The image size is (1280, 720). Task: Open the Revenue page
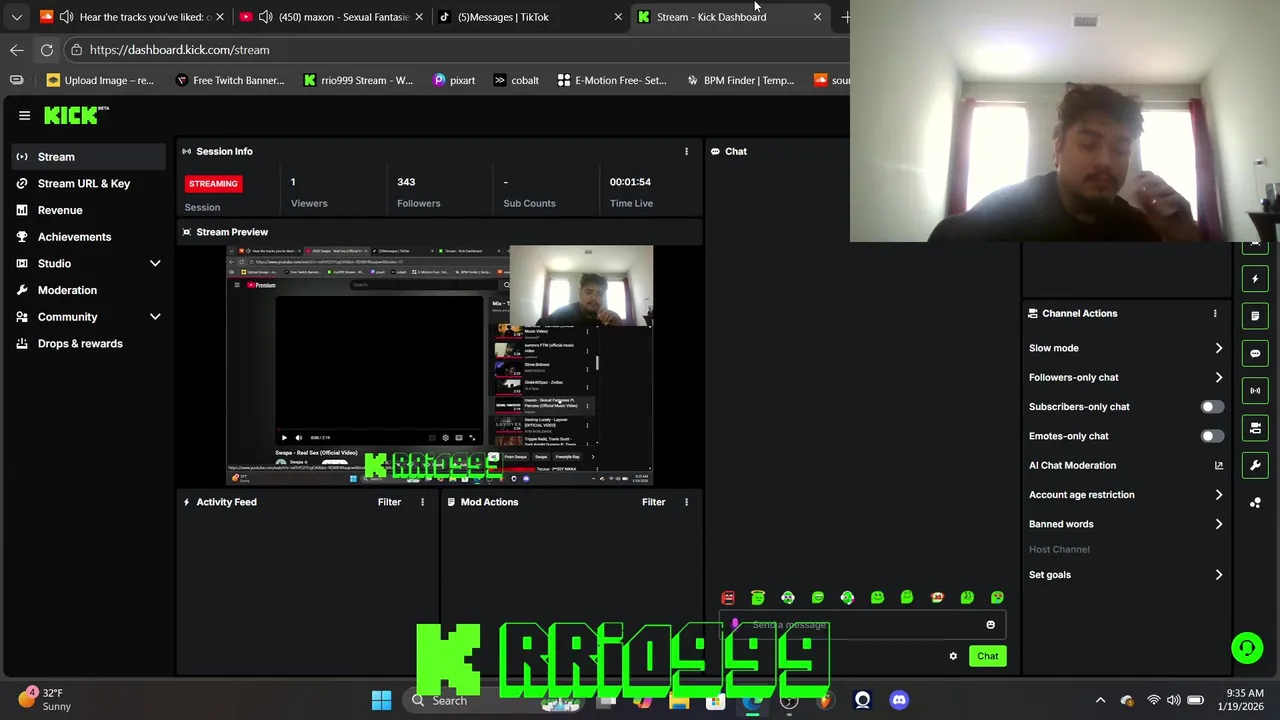tap(88, 210)
